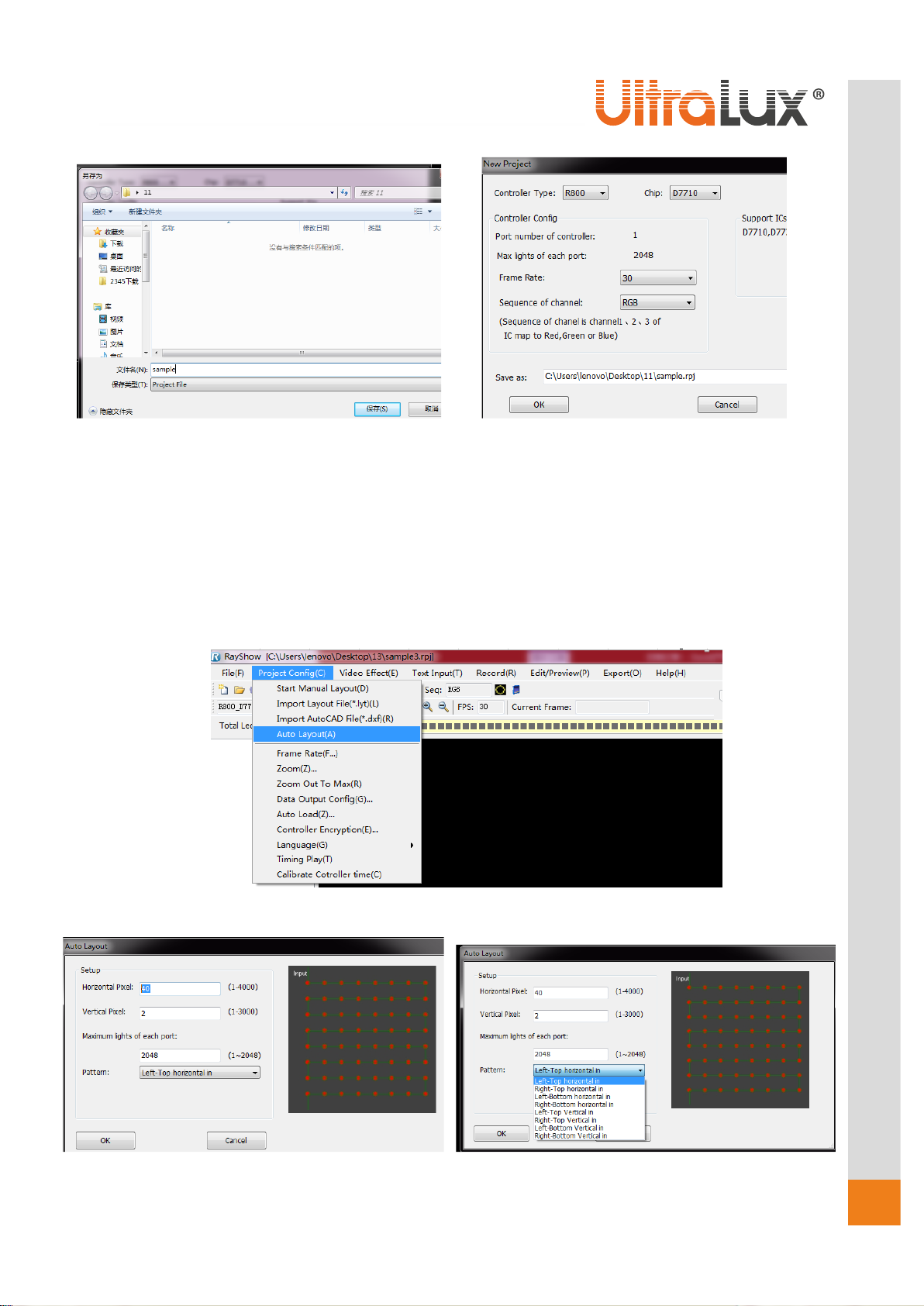
Task: Select the 桌面 desktop item in sidebar
Action: pos(115,256)
